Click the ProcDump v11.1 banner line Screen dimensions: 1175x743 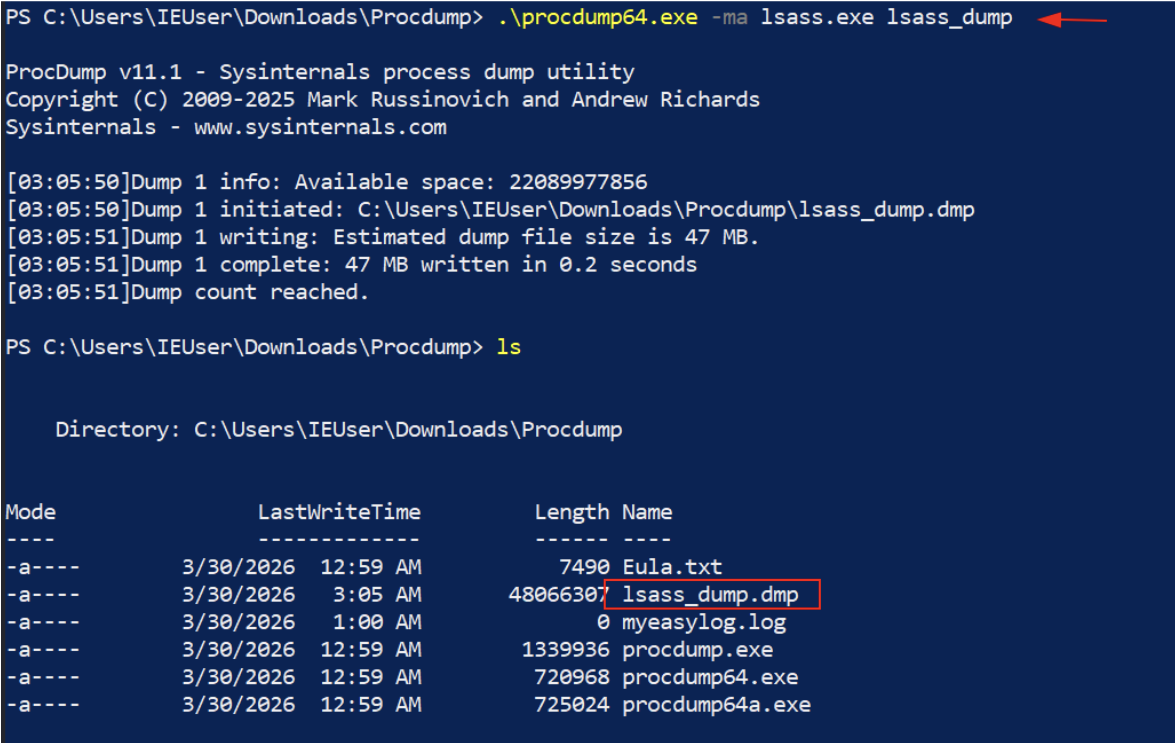click(x=320, y=72)
